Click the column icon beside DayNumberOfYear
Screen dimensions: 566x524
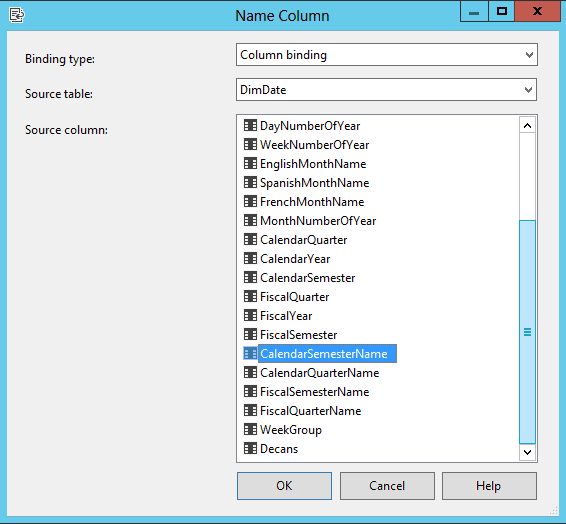(x=250, y=126)
